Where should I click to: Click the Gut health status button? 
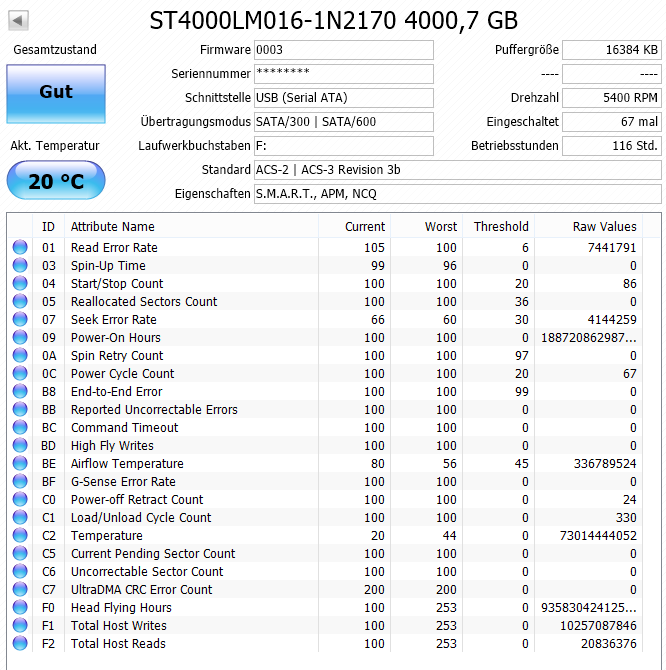pyautogui.click(x=56, y=94)
